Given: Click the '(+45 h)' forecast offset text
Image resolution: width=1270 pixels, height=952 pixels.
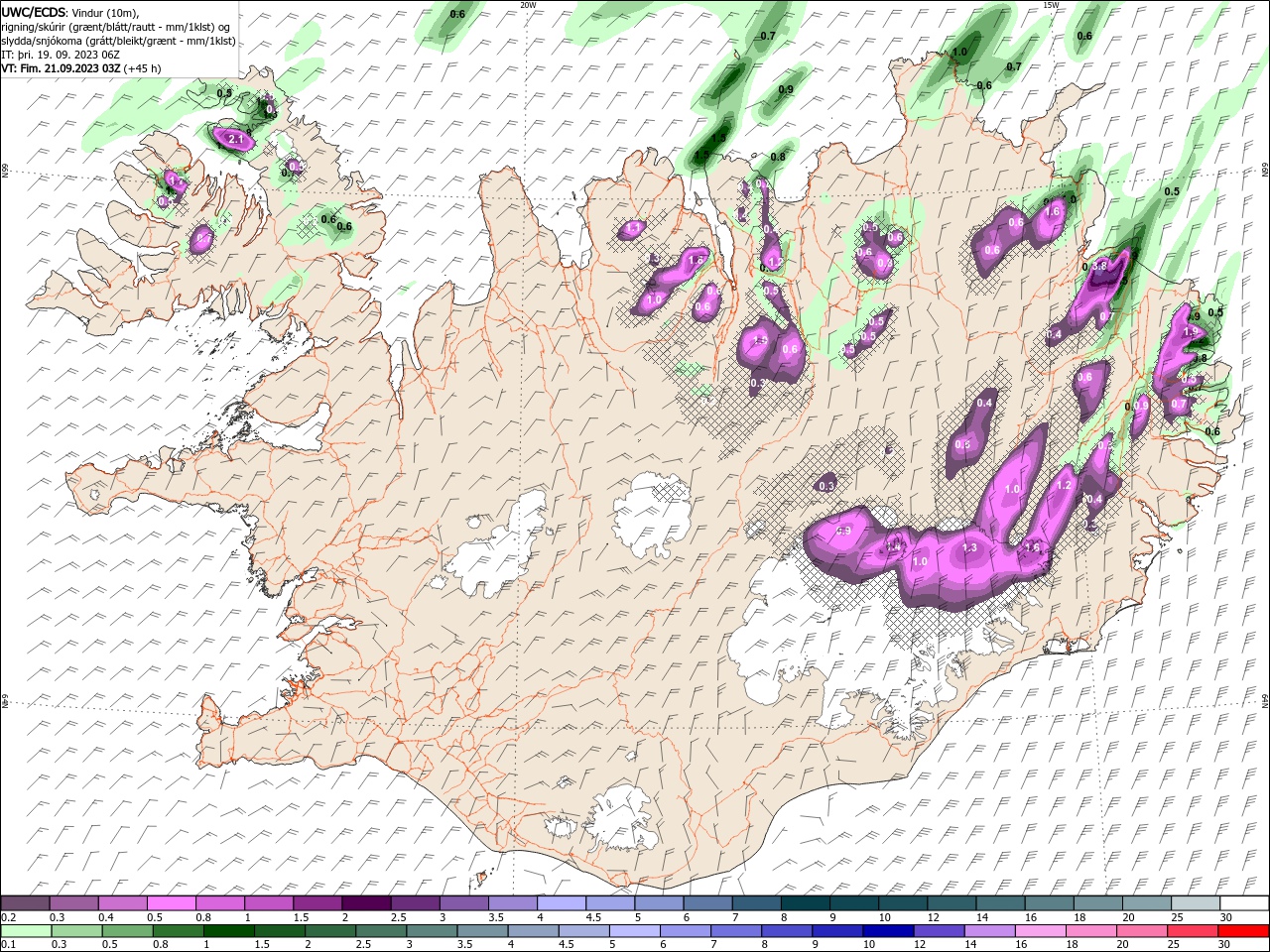Looking at the screenshot, I should tap(143, 68).
